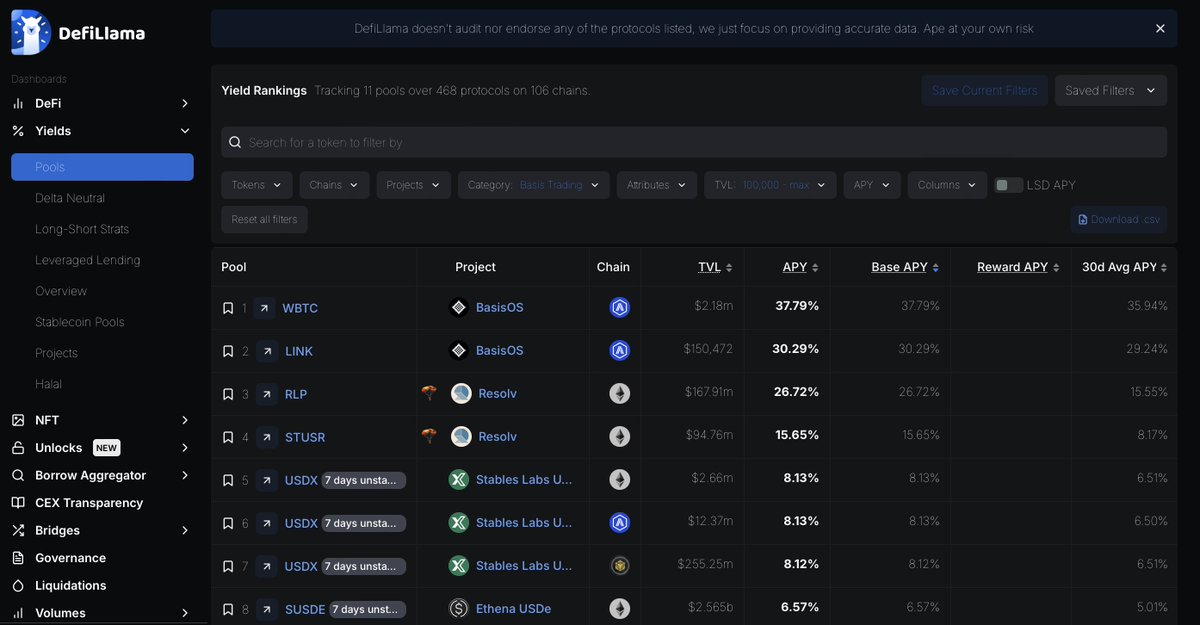Sort table by TVL column
The image size is (1200, 625).
point(715,267)
